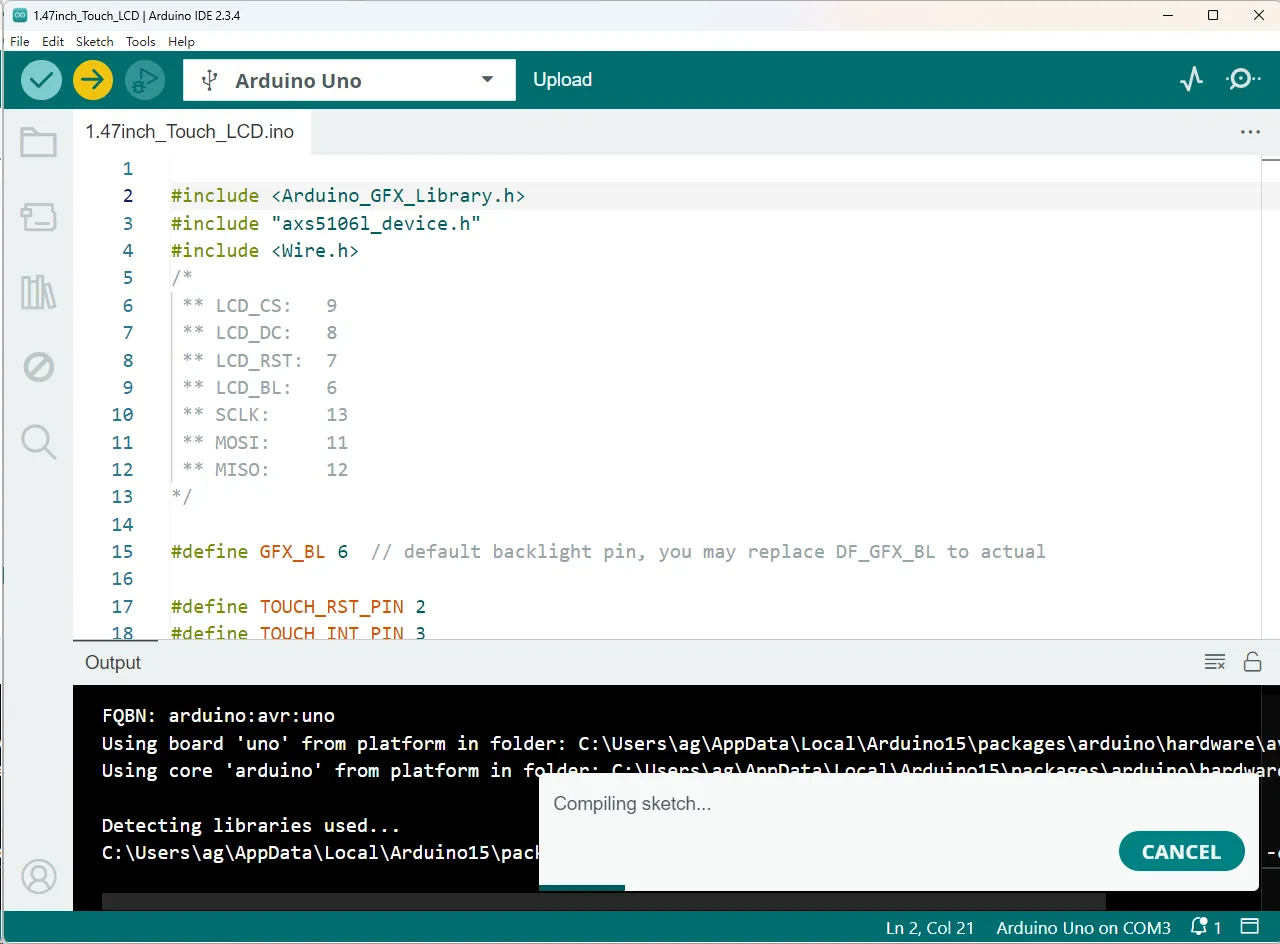The image size is (1280, 944).
Task: Open the Sketch menu
Action: point(95,42)
